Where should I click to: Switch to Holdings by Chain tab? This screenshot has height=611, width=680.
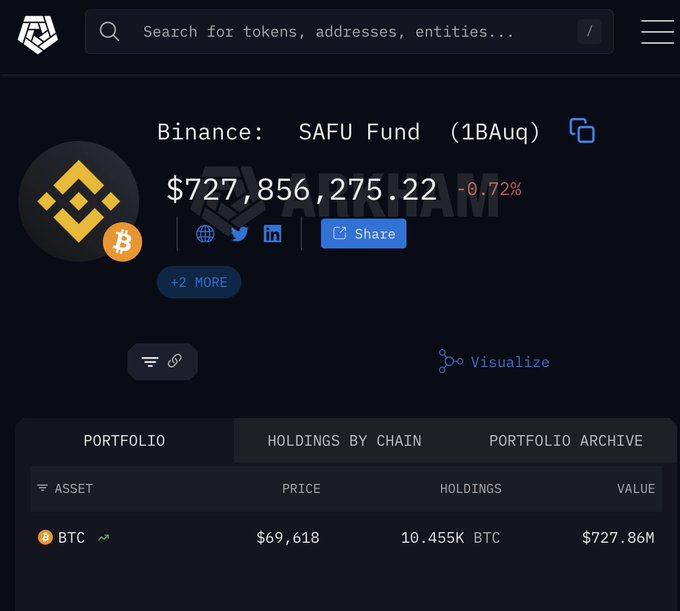tap(344, 440)
